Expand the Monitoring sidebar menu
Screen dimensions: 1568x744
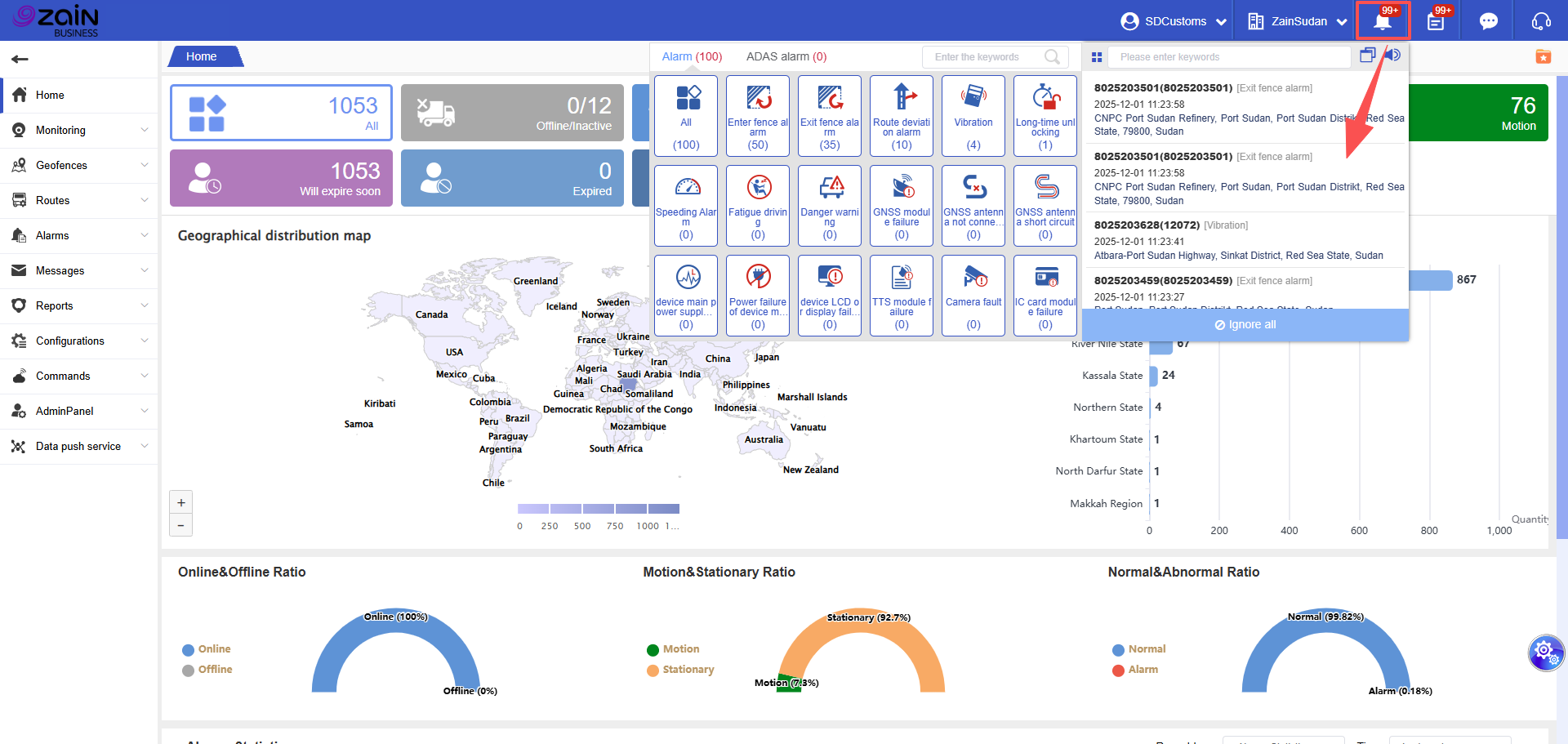[x=78, y=130]
